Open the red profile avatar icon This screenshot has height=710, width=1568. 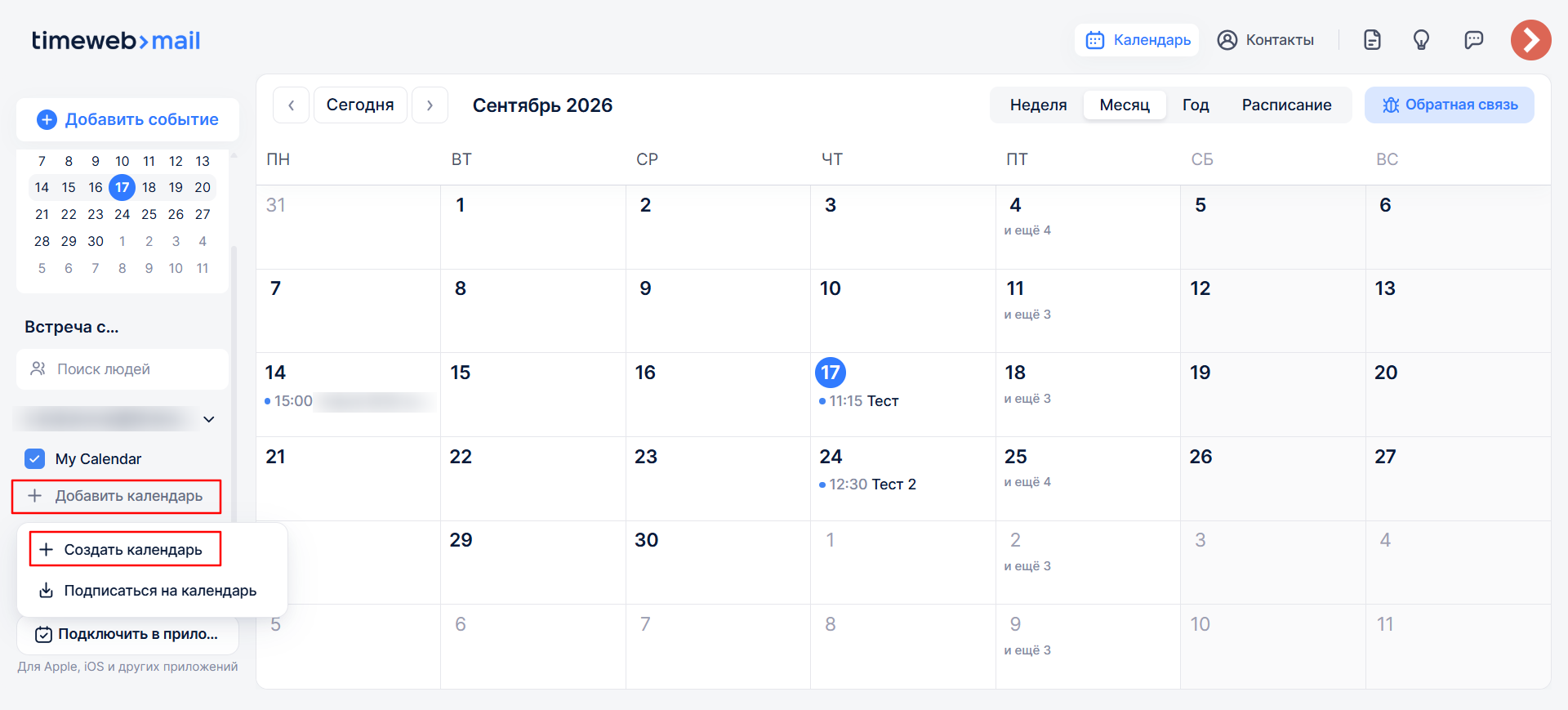click(x=1530, y=40)
